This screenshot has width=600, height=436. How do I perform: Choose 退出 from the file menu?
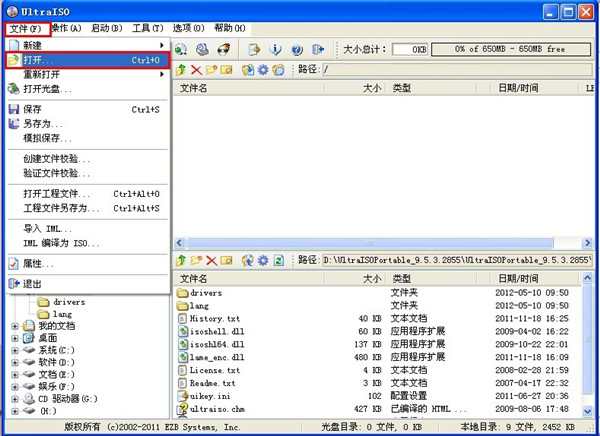point(88,284)
